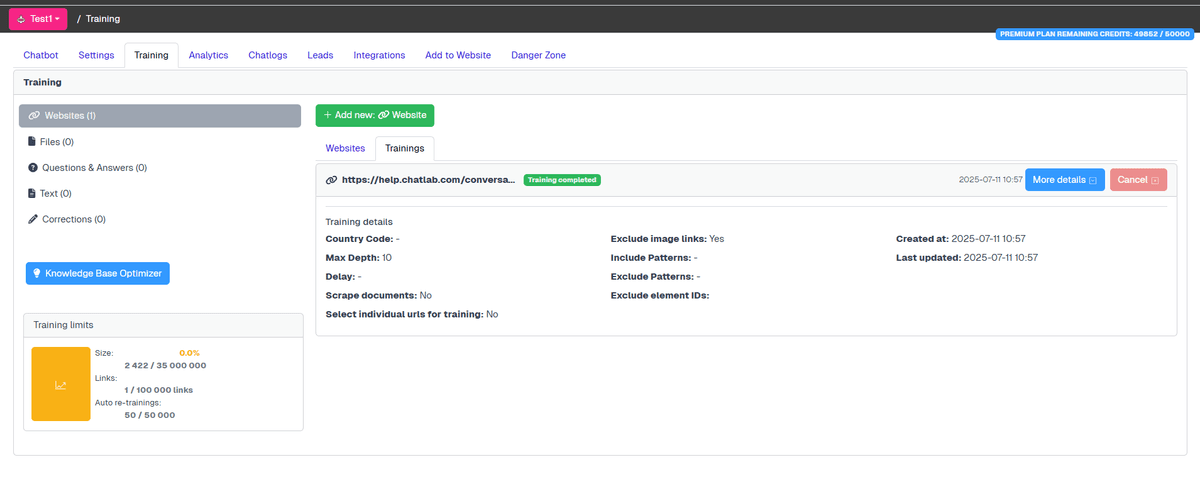The height and width of the screenshot is (477, 1200).
Task: Click the file icon beside Files (0)
Action: (x=32, y=142)
